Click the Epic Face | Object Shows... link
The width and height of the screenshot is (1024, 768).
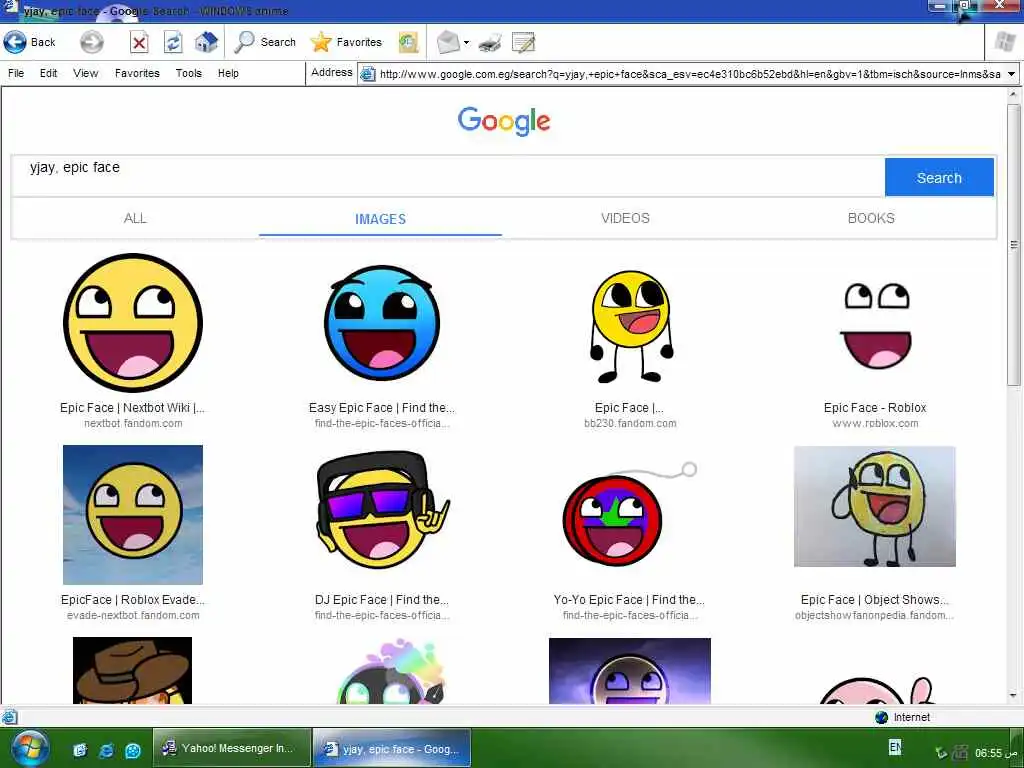(874, 600)
